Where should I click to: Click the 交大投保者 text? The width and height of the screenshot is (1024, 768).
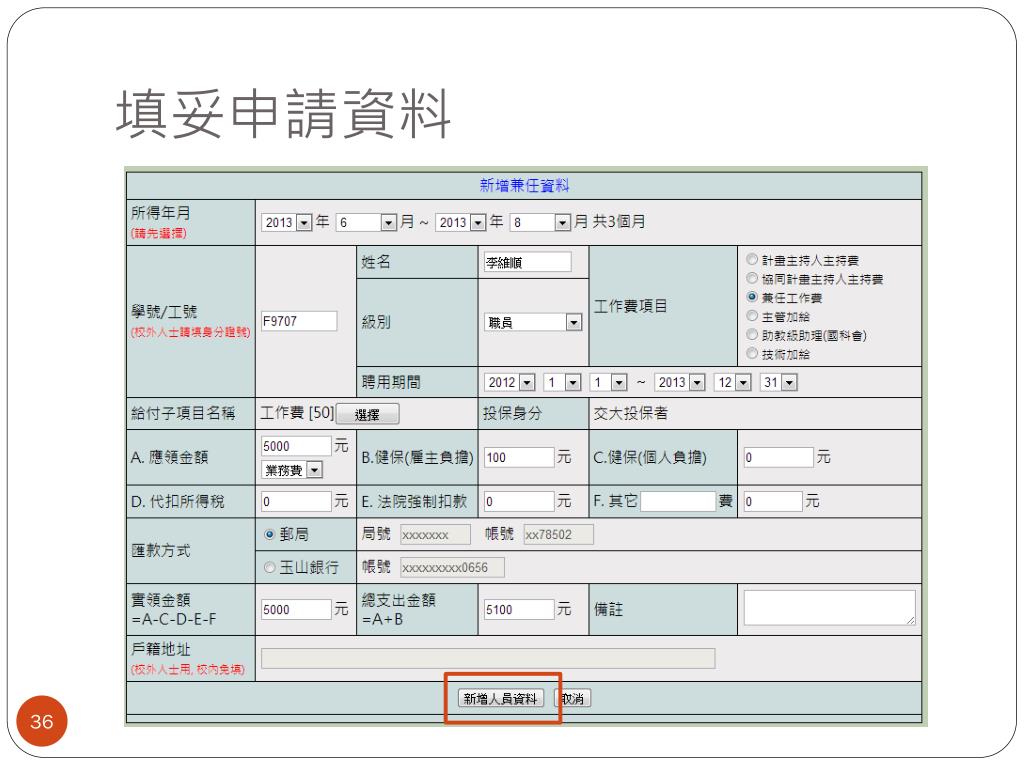point(630,413)
